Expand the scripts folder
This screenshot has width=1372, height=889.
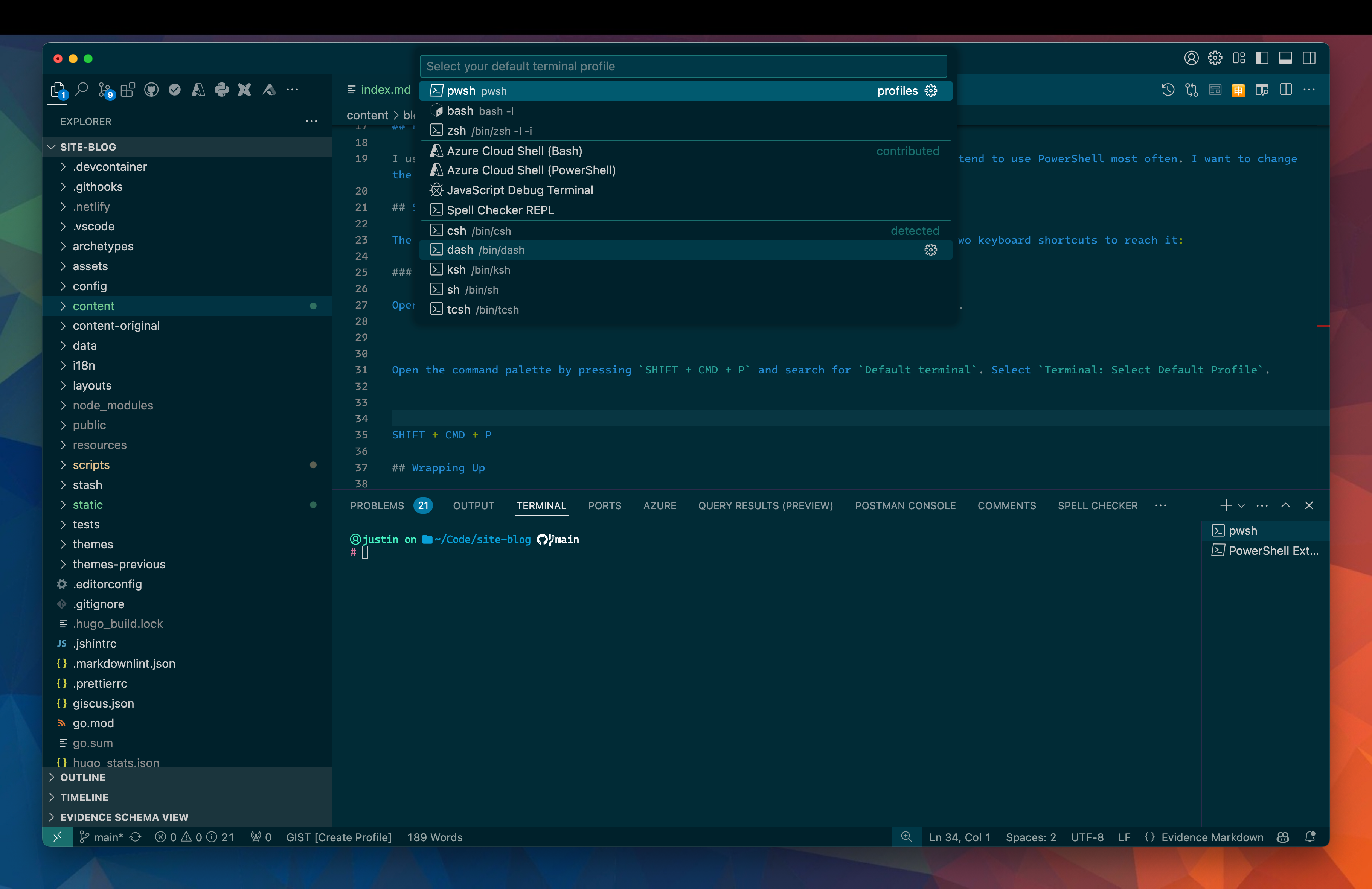[x=91, y=465]
